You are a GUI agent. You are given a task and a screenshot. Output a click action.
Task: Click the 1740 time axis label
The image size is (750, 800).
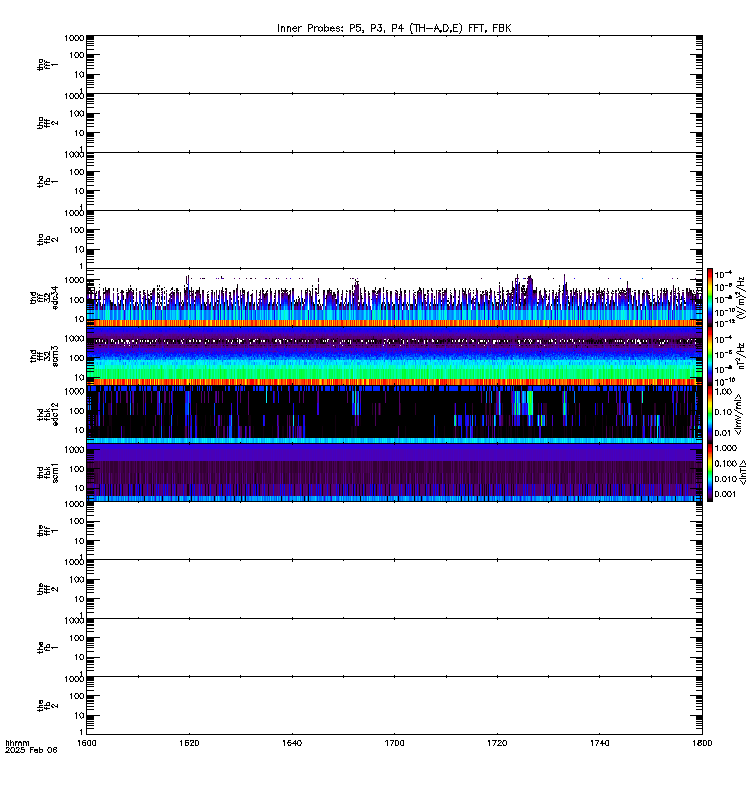pyautogui.click(x=599, y=743)
